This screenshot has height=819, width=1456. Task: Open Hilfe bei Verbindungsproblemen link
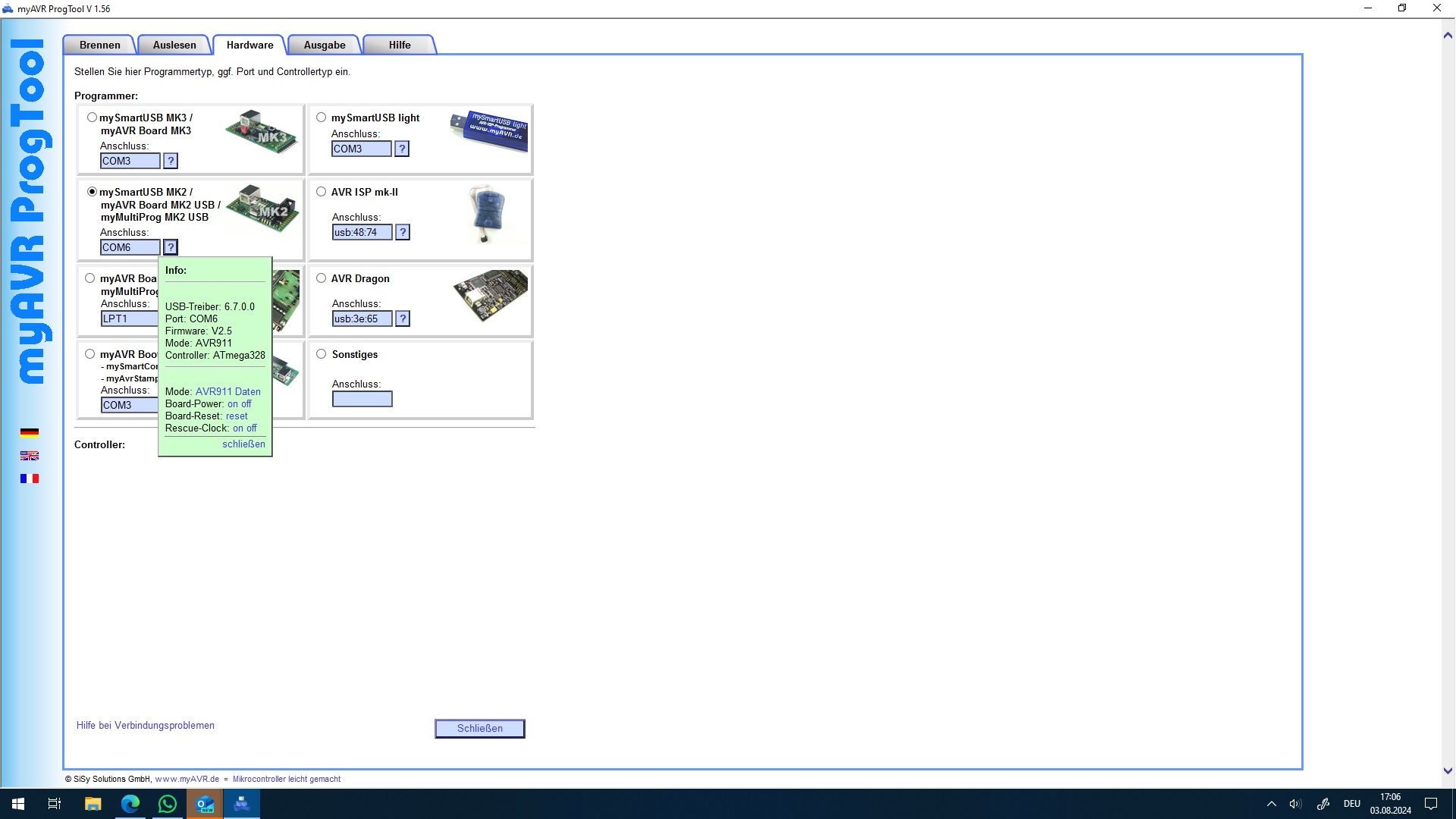pyautogui.click(x=146, y=726)
